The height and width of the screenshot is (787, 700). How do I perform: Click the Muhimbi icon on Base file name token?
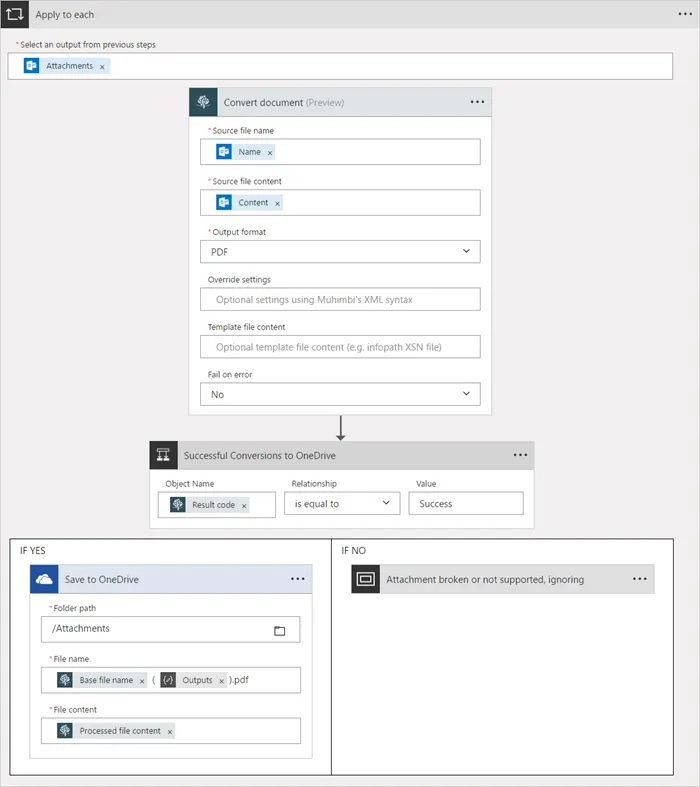[65, 680]
